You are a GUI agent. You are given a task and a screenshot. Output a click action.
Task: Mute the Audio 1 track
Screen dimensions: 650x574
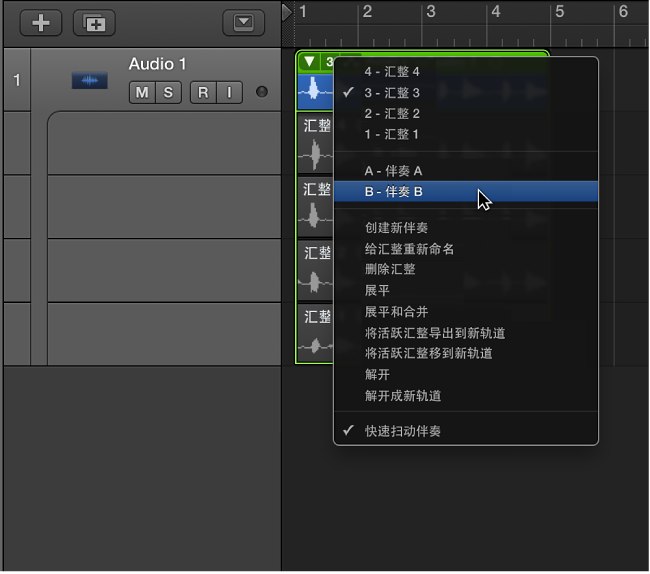141,93
